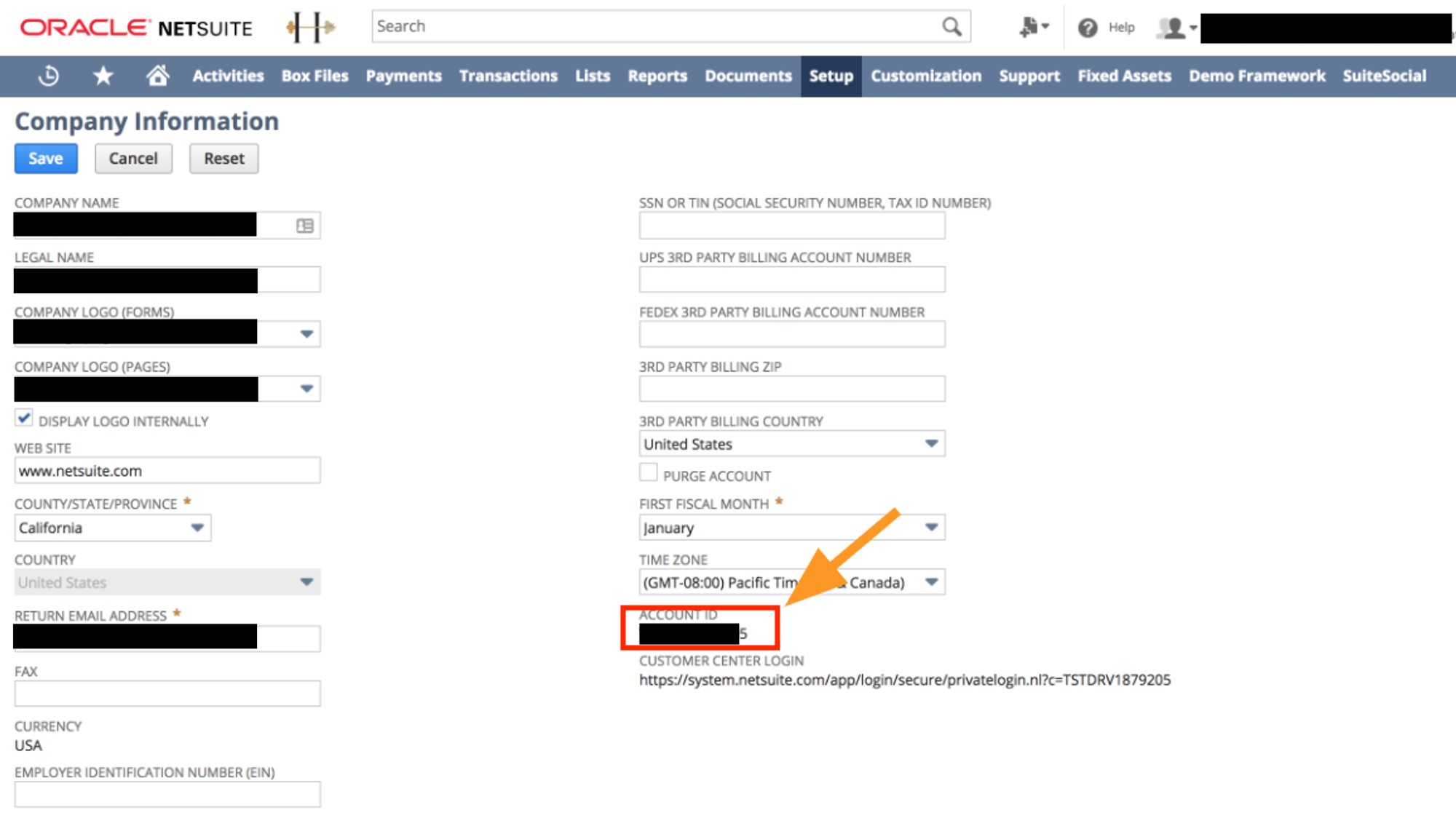Open the Transactions menu
The height and width of the screenshot is (826, 1456).
click(x=508, y=76)
